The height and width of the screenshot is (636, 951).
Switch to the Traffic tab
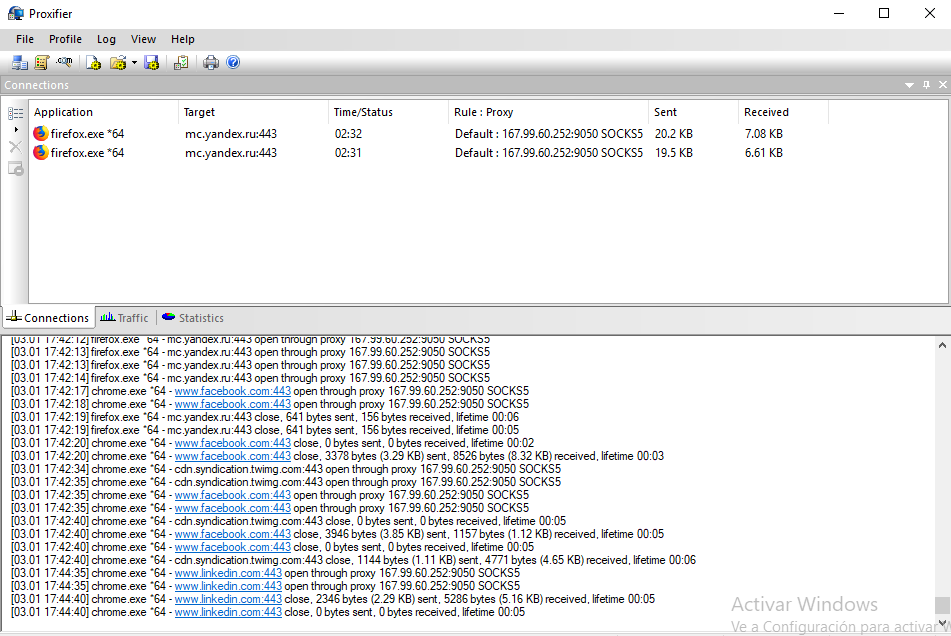tap(124, 318)
